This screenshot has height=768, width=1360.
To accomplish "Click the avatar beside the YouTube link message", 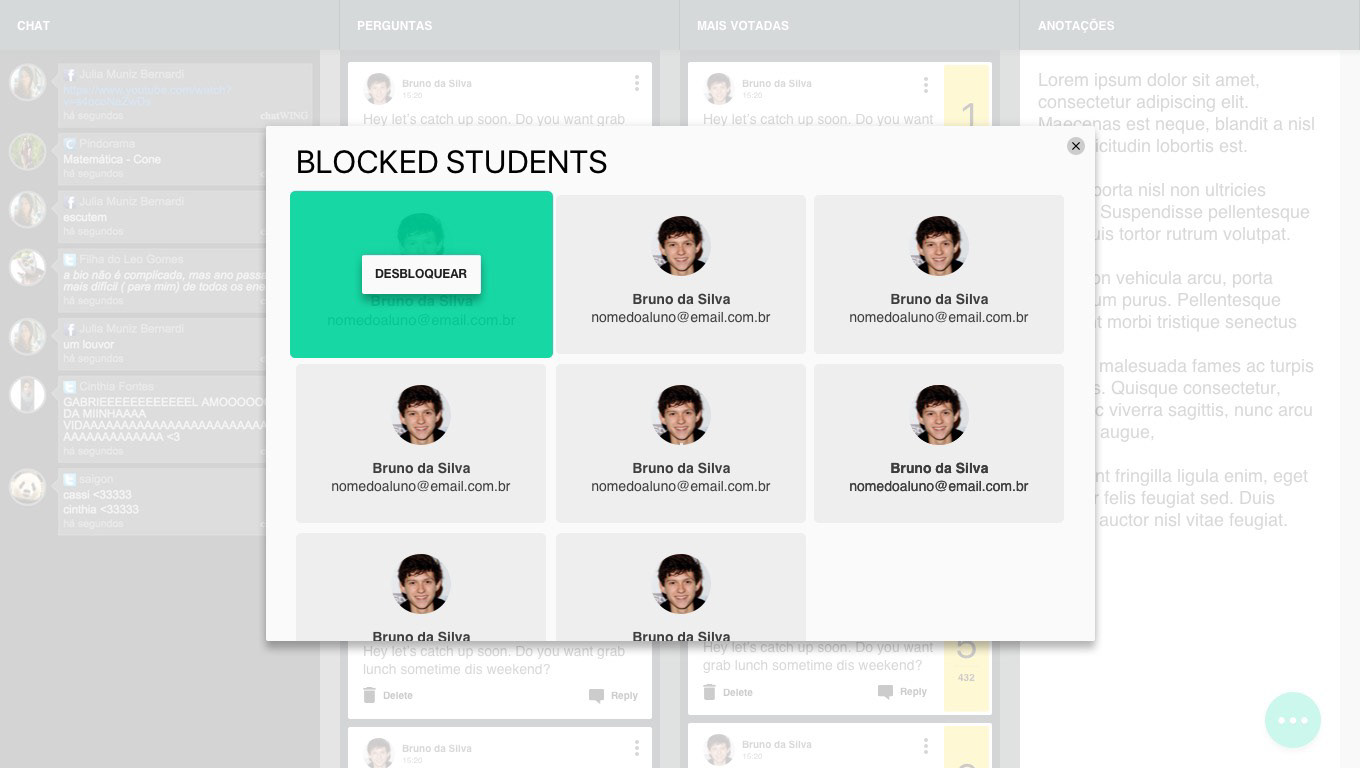I will 27,82.
